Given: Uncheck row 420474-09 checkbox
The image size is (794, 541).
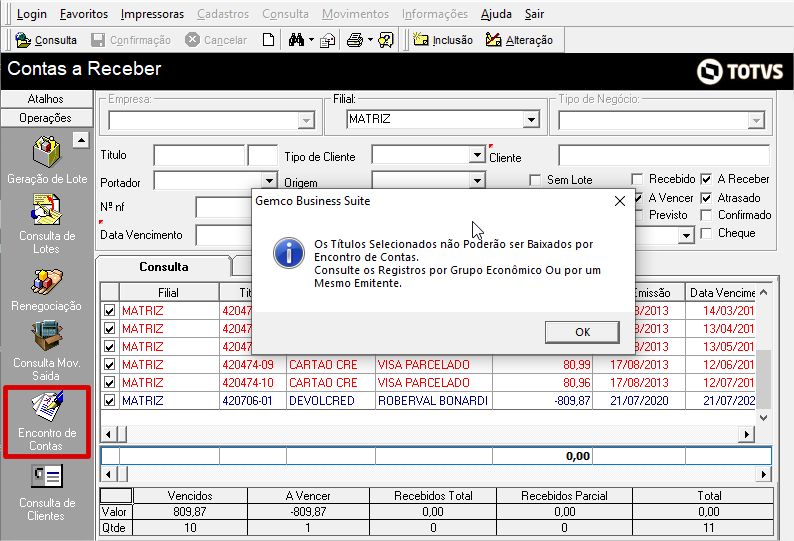Looking at the screenshot, I should [109, 365].
